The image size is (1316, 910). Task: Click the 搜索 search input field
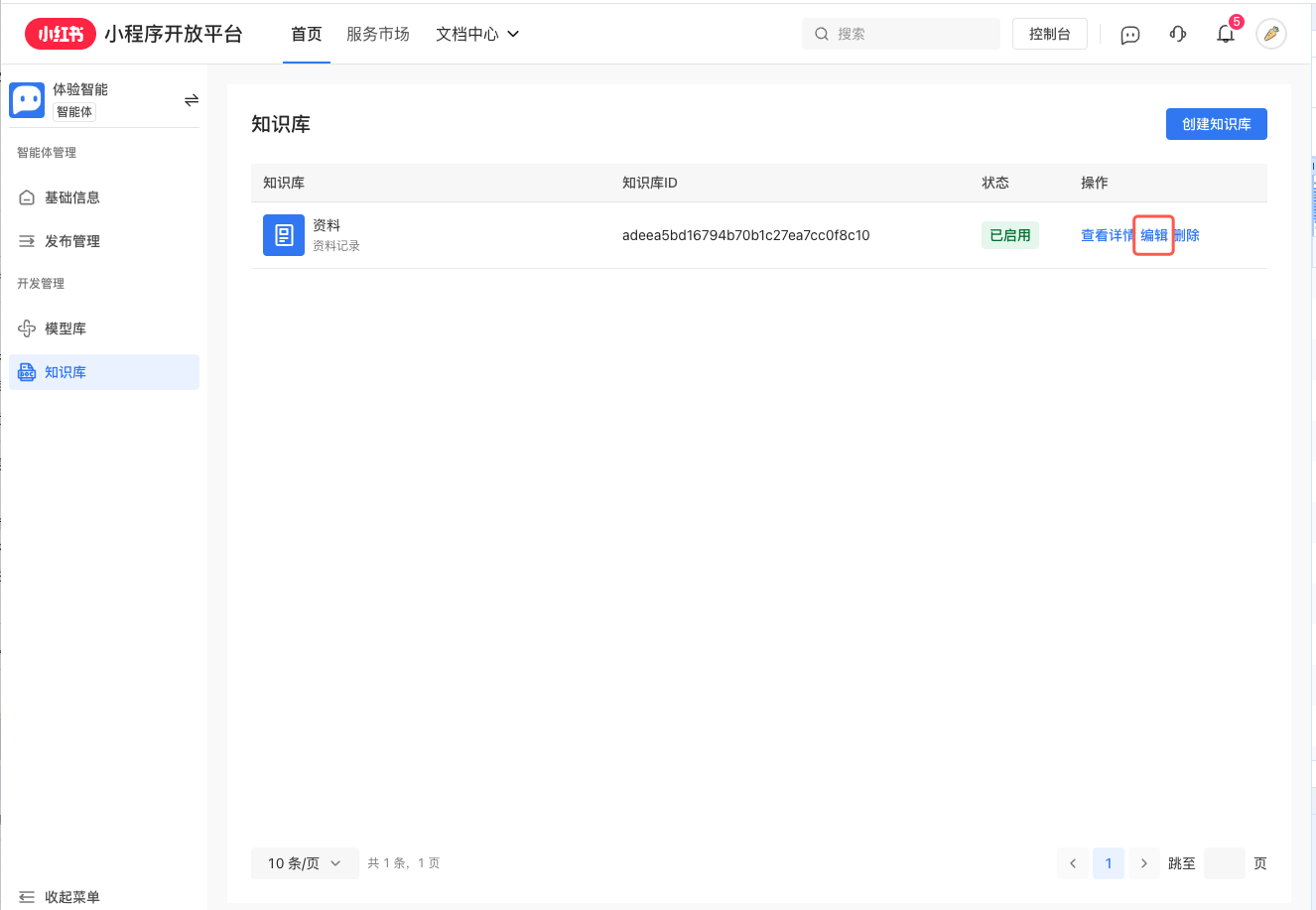[x=900, y=33]
